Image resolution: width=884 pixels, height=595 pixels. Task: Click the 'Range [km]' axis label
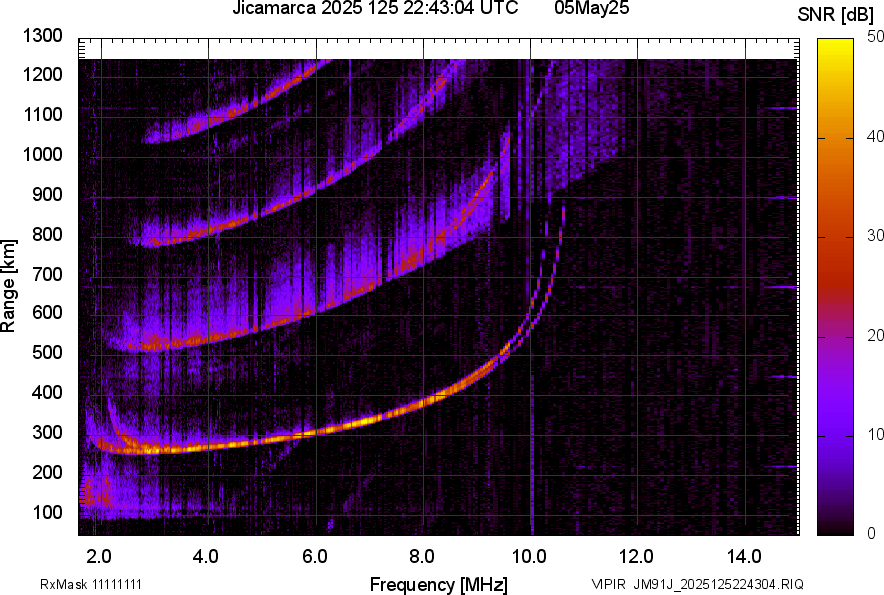pos(8,286)
